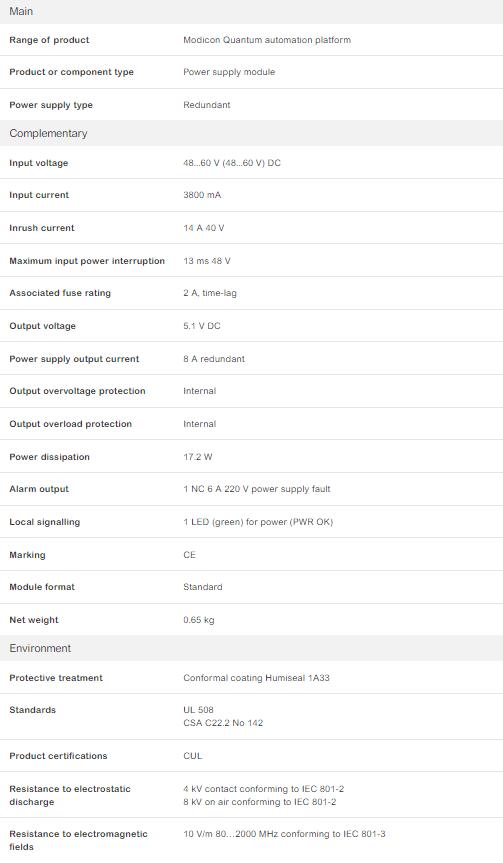Click Conformal coating Humiseal 1A33 text

tap(256, 678)
